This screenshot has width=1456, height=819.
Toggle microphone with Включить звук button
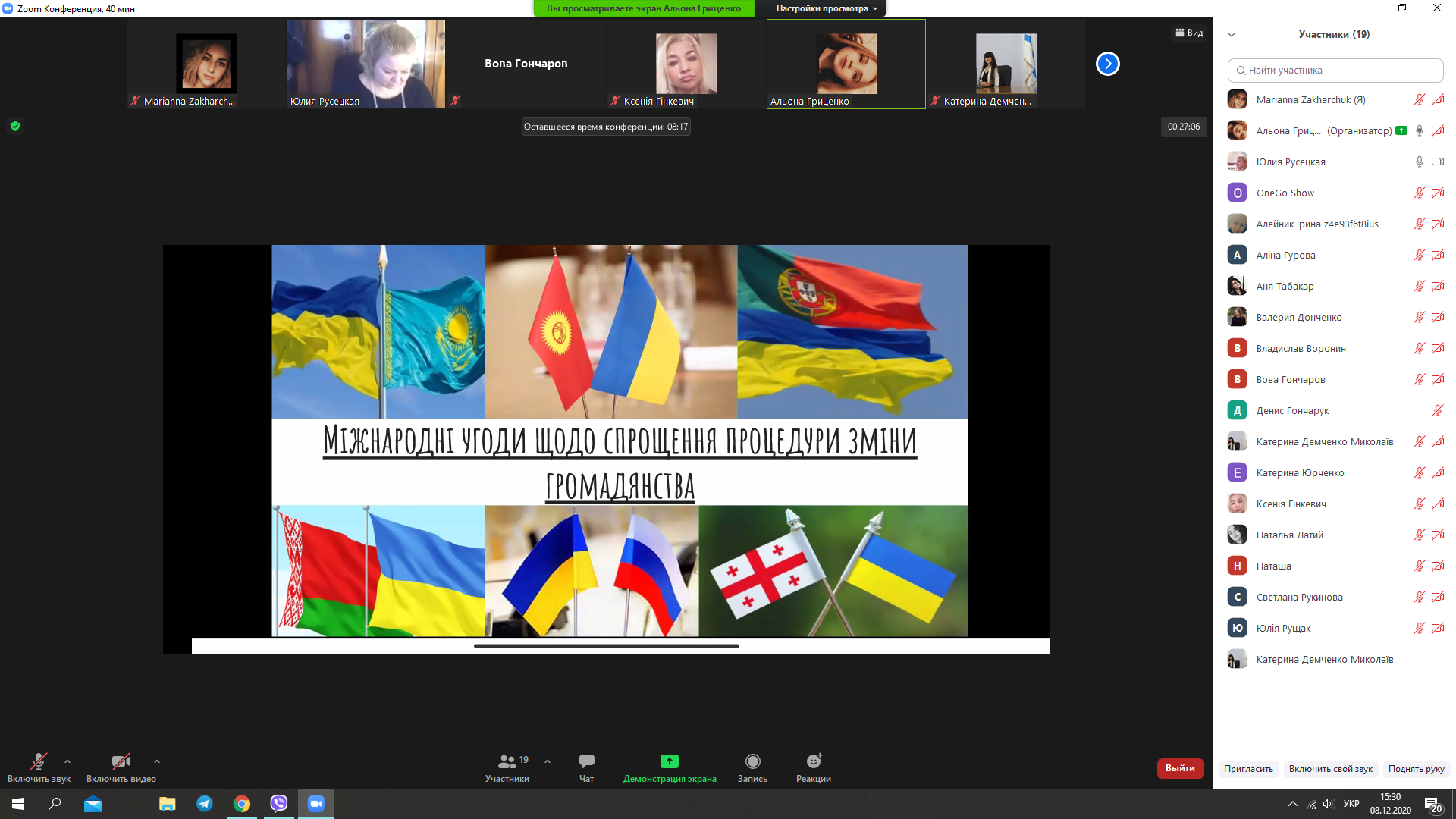point(39,766)
